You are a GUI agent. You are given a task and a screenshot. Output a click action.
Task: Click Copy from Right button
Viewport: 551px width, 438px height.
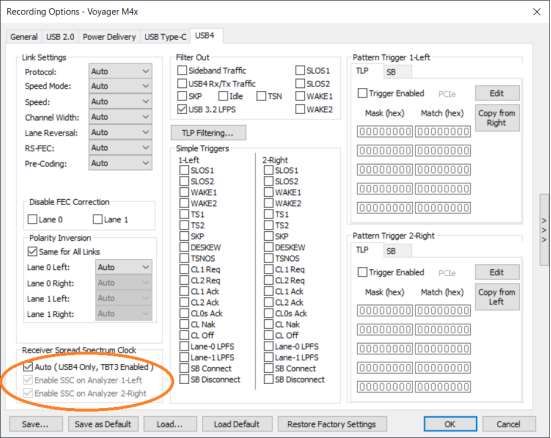click(x=497, y=118)
